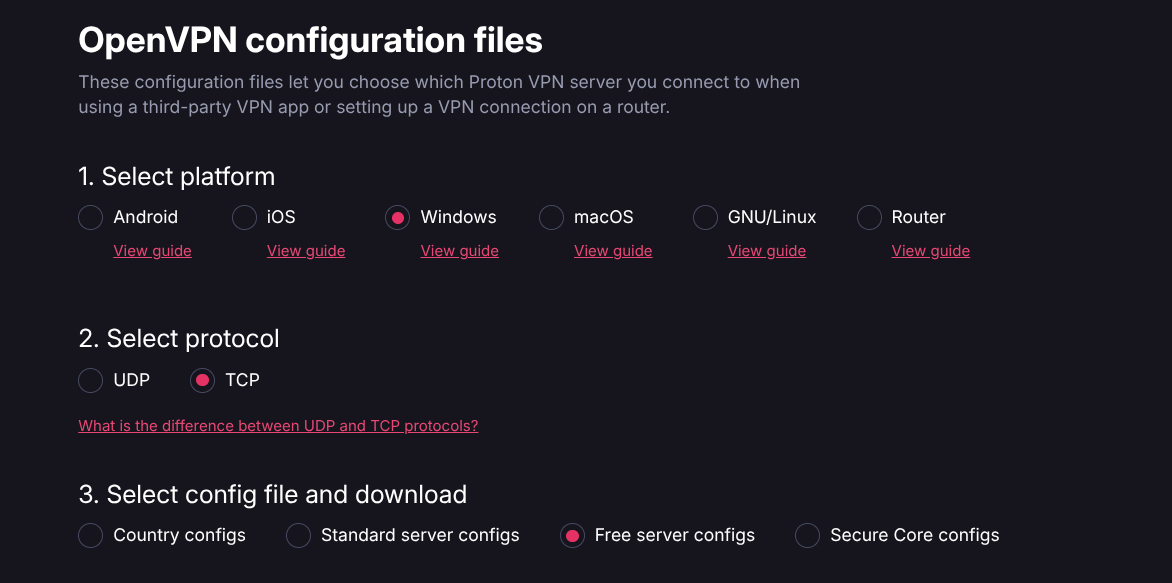
Task: Select the iOS platform option
Action: pos(244,217)
